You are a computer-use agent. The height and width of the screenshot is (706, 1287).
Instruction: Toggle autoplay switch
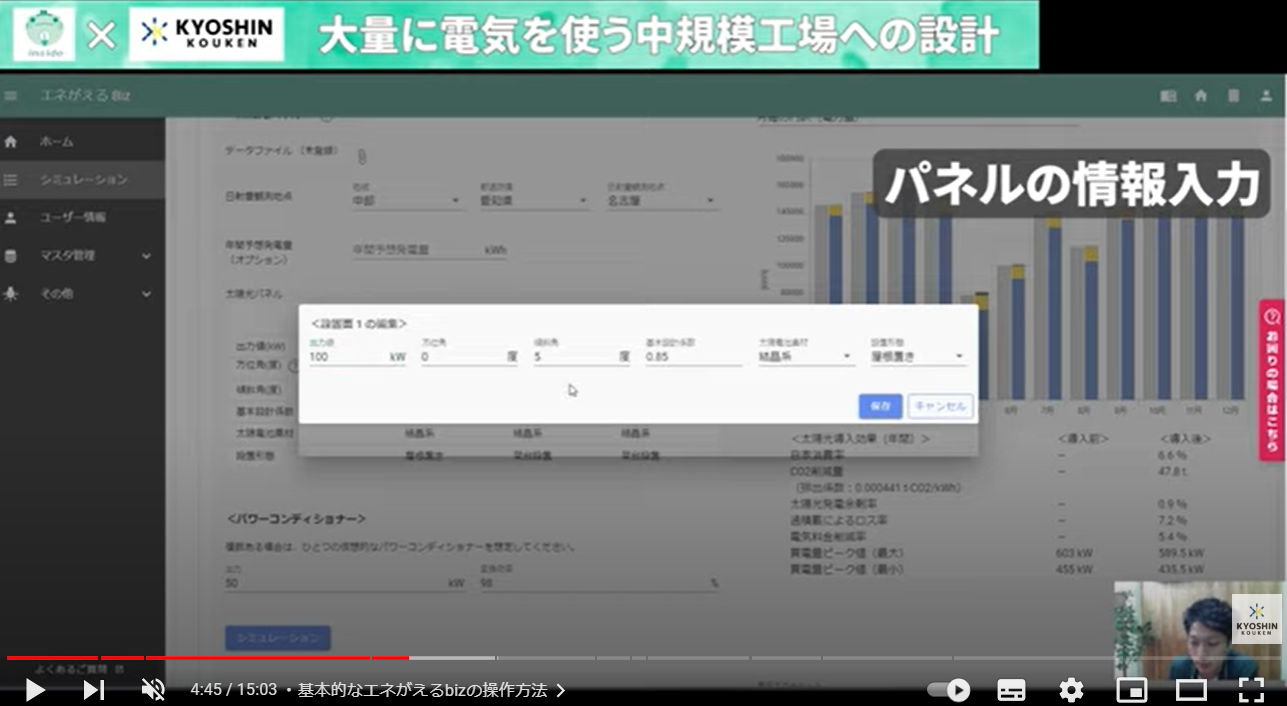(948, 690)
